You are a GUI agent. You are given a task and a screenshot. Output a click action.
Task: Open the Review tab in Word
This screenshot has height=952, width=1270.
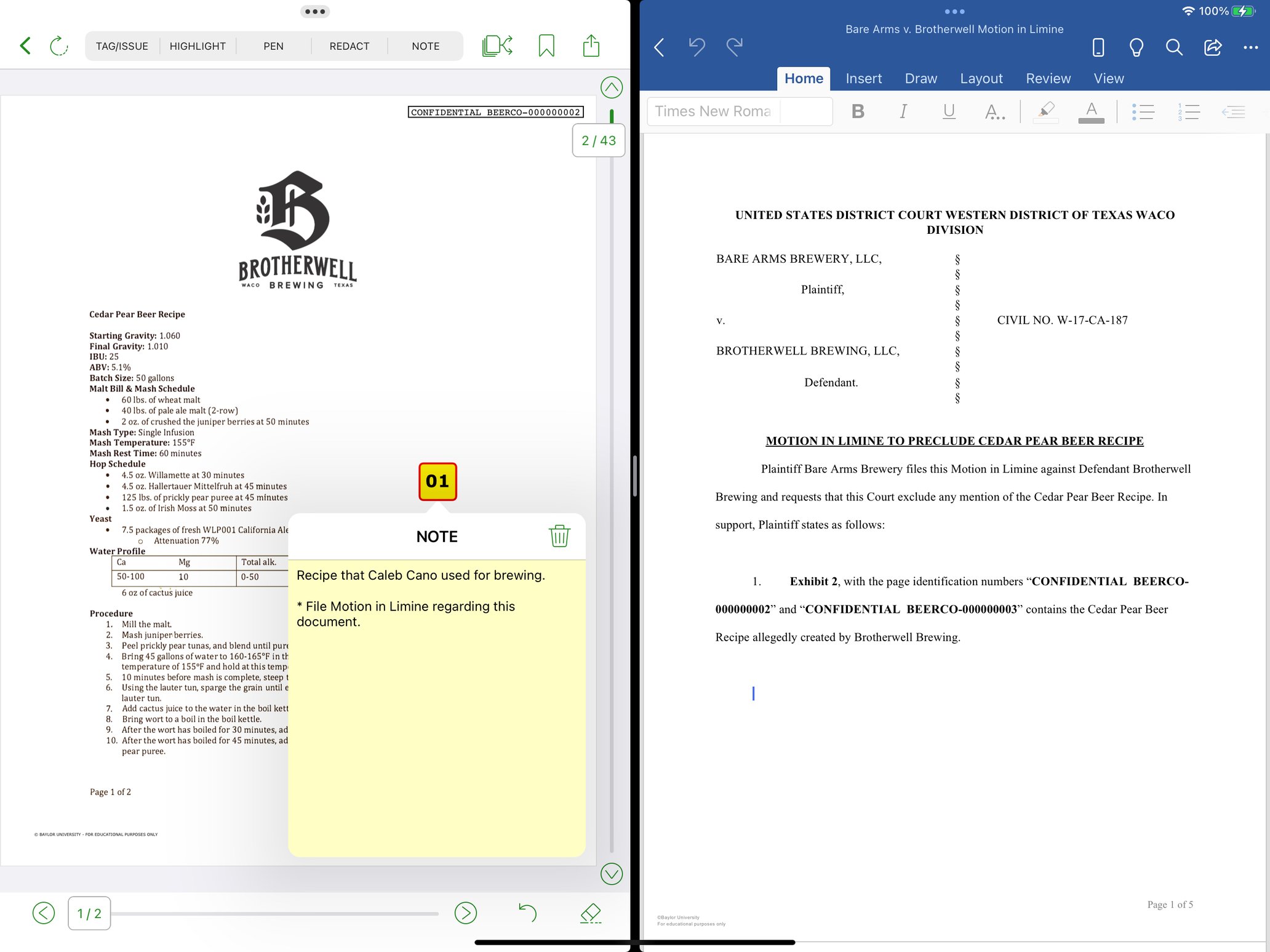click(1048, 78)
